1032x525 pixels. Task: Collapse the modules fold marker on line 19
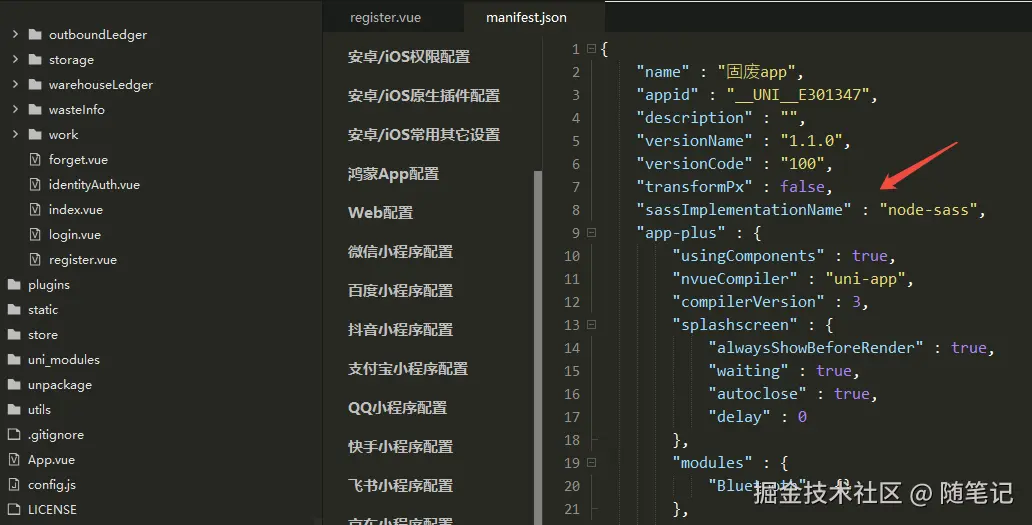tap(591, 462)
